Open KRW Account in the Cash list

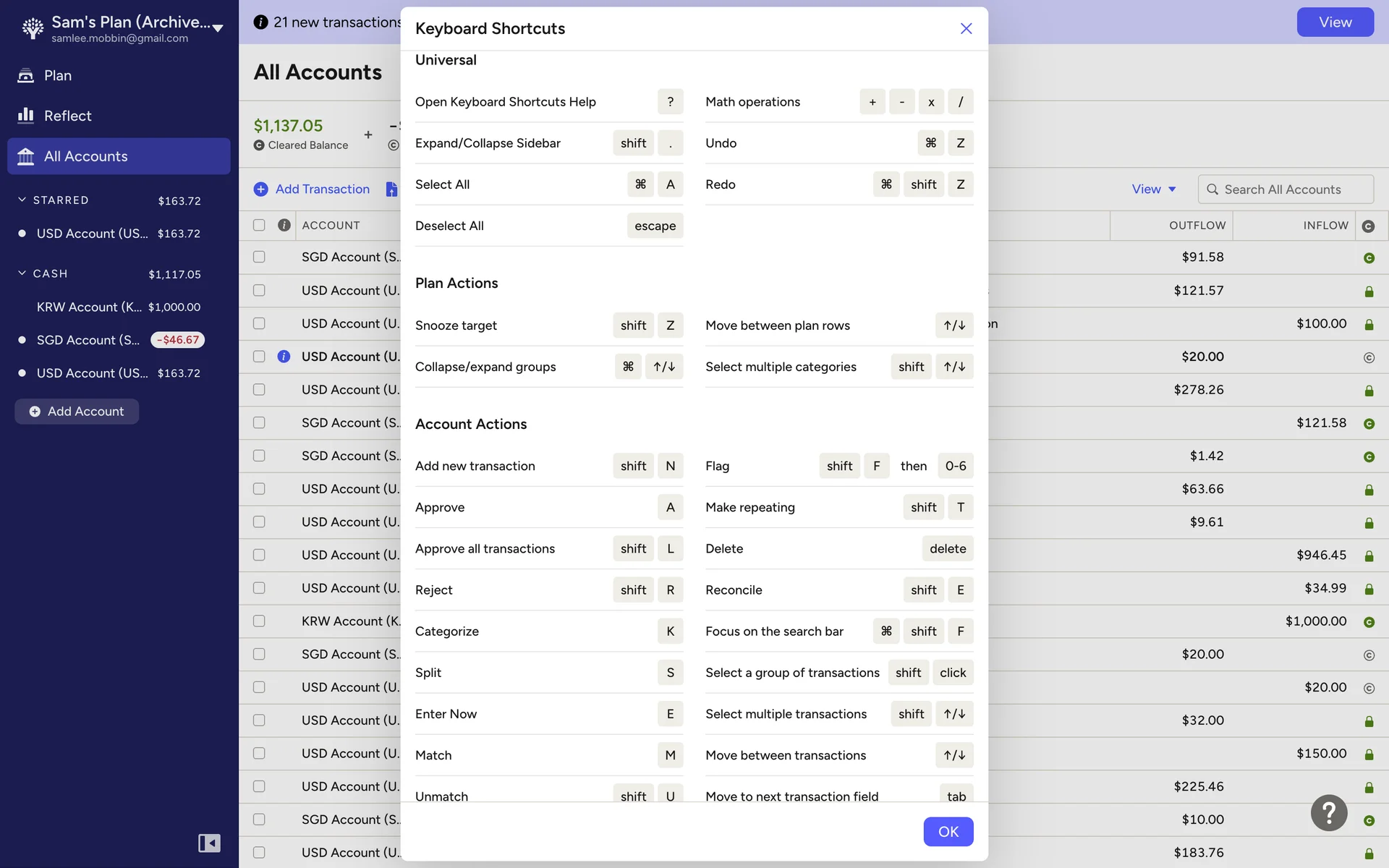90,307
